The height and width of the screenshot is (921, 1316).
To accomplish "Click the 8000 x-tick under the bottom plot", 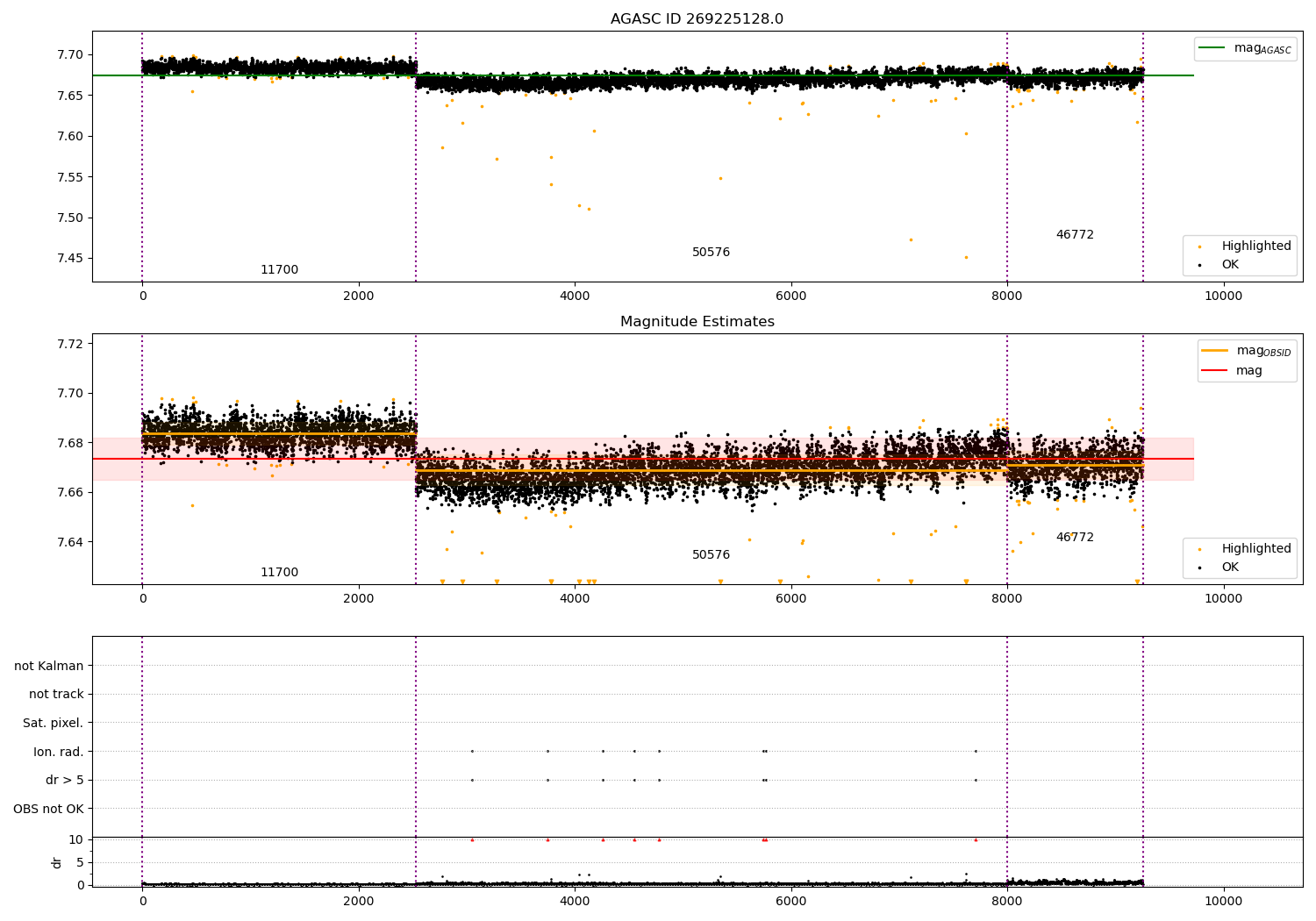I will [x=1007, y=902].
